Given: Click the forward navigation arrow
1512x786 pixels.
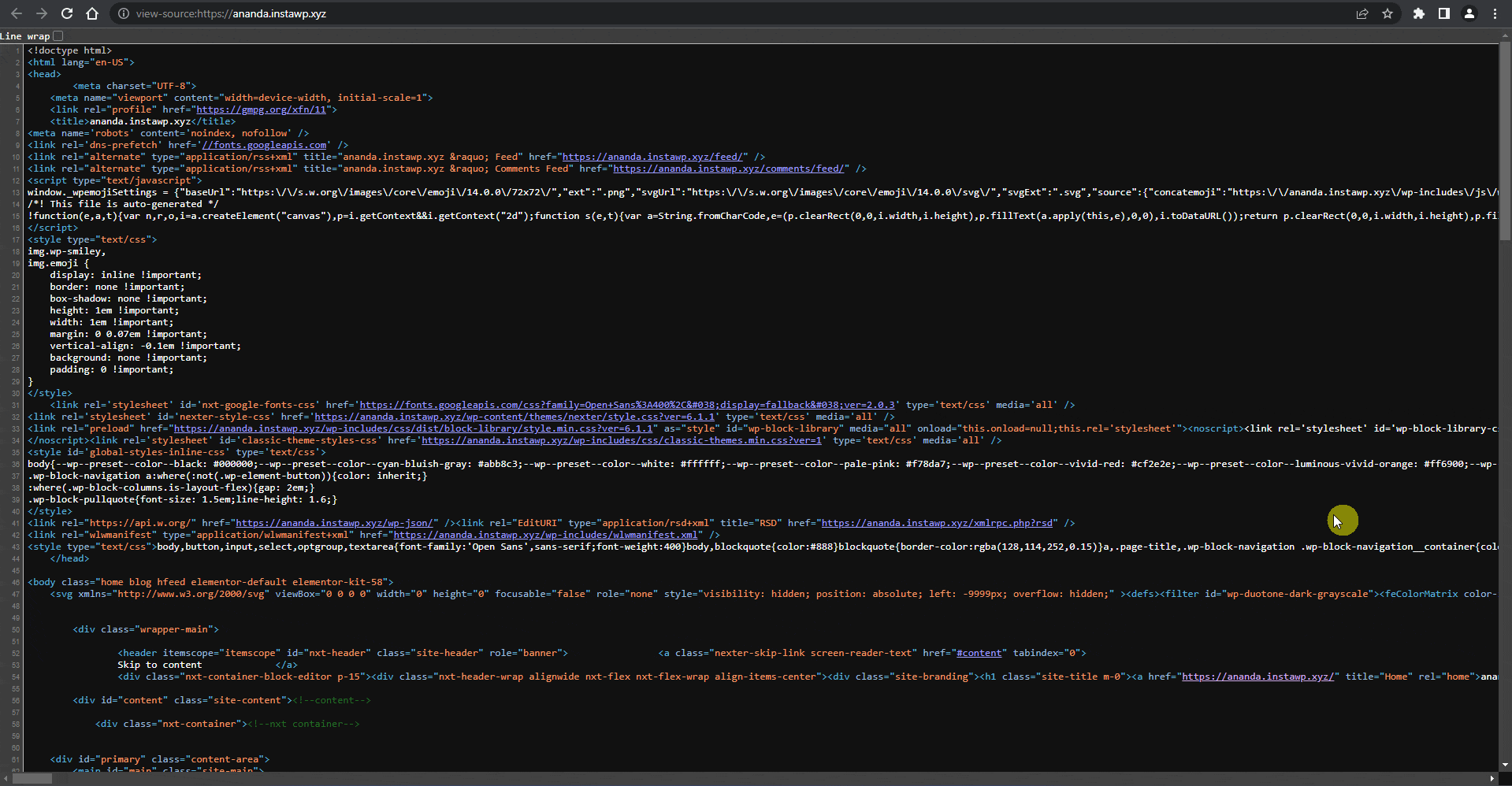Looking at the screenshot, I should coord(42,13).
